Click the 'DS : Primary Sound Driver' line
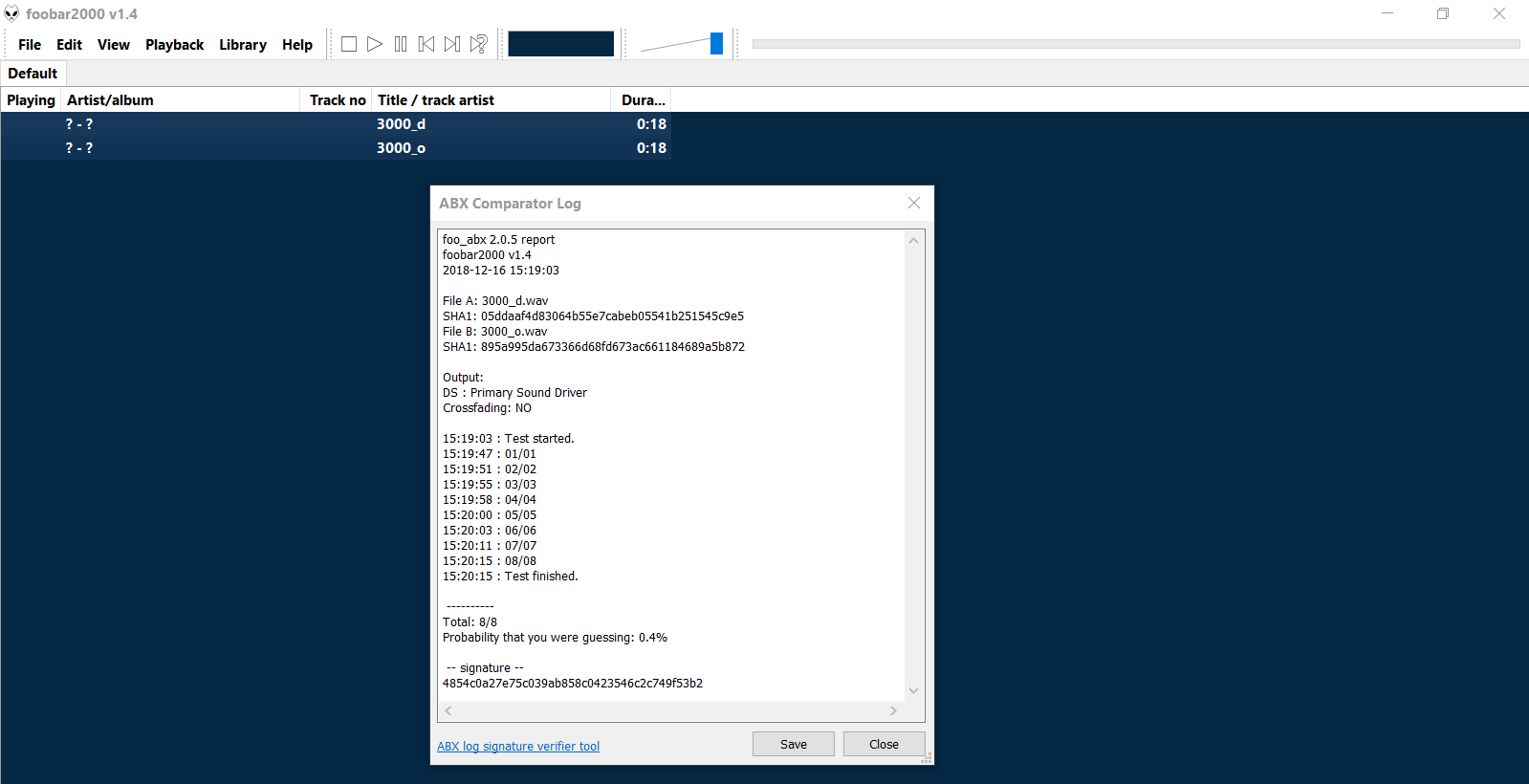The width and height of the screenshot is (1529, 784). [x=514, y=393]
